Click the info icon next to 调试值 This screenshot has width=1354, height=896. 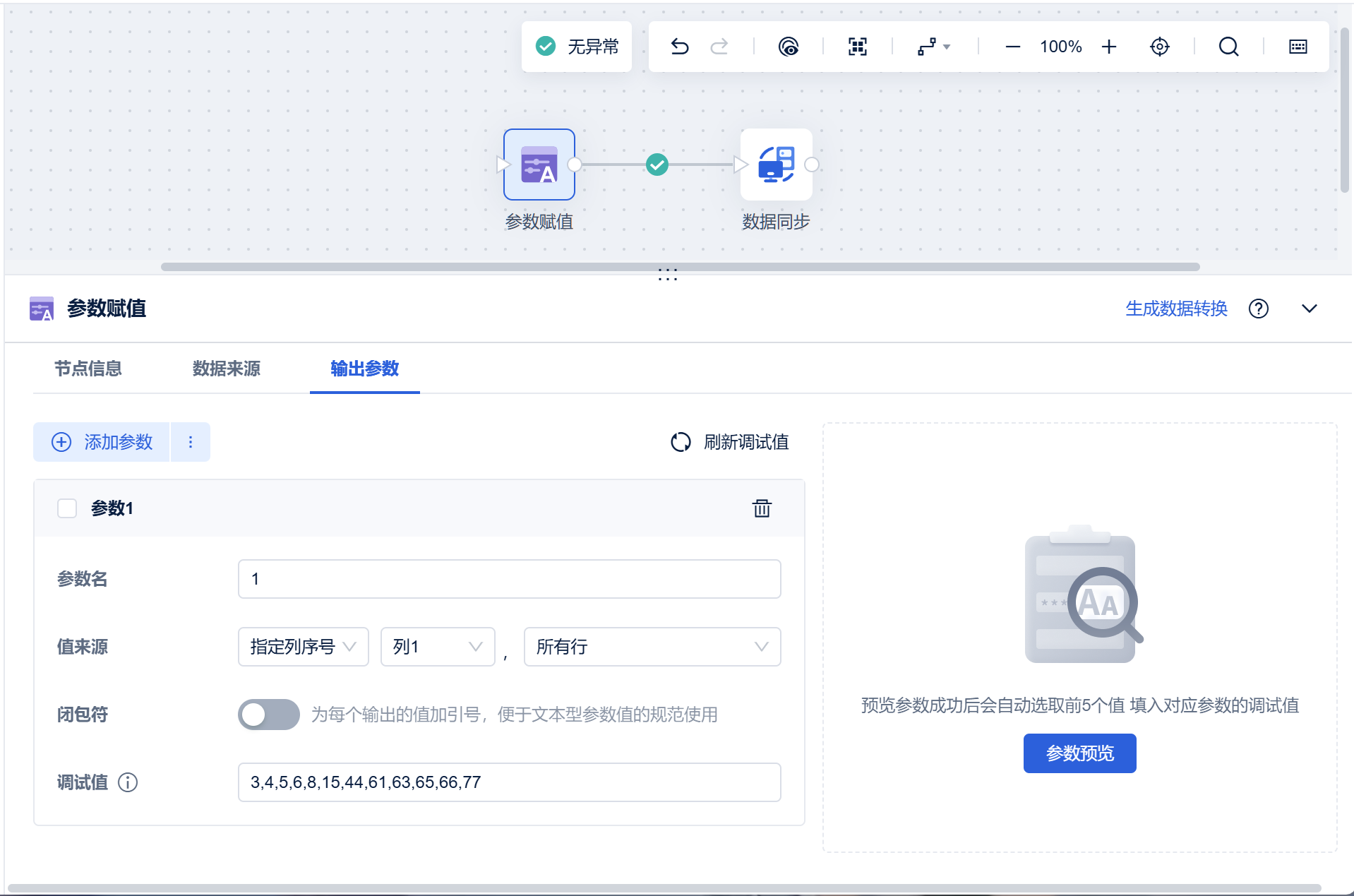128,782
